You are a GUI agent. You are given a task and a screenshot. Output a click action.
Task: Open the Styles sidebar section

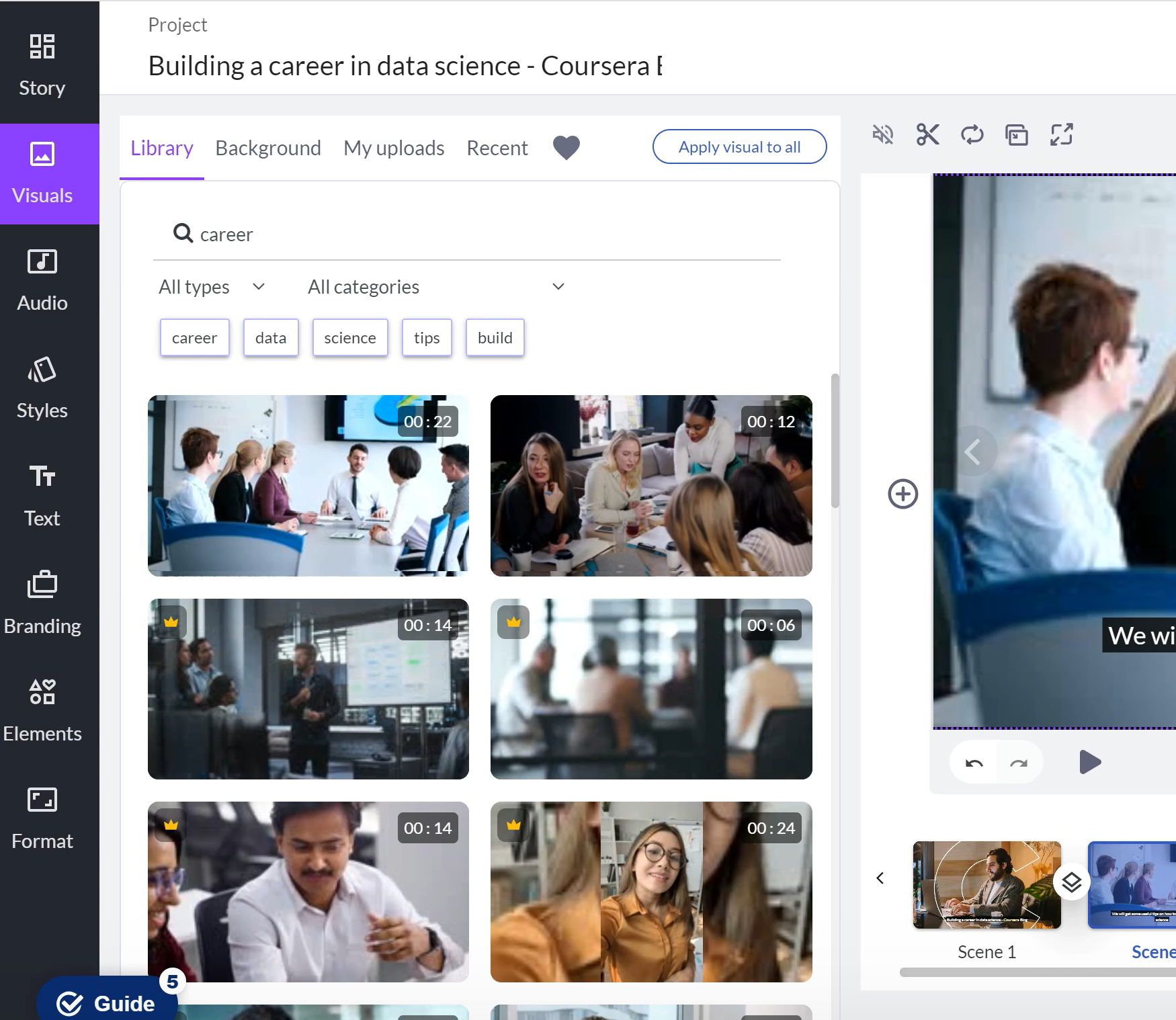point(42,388)
